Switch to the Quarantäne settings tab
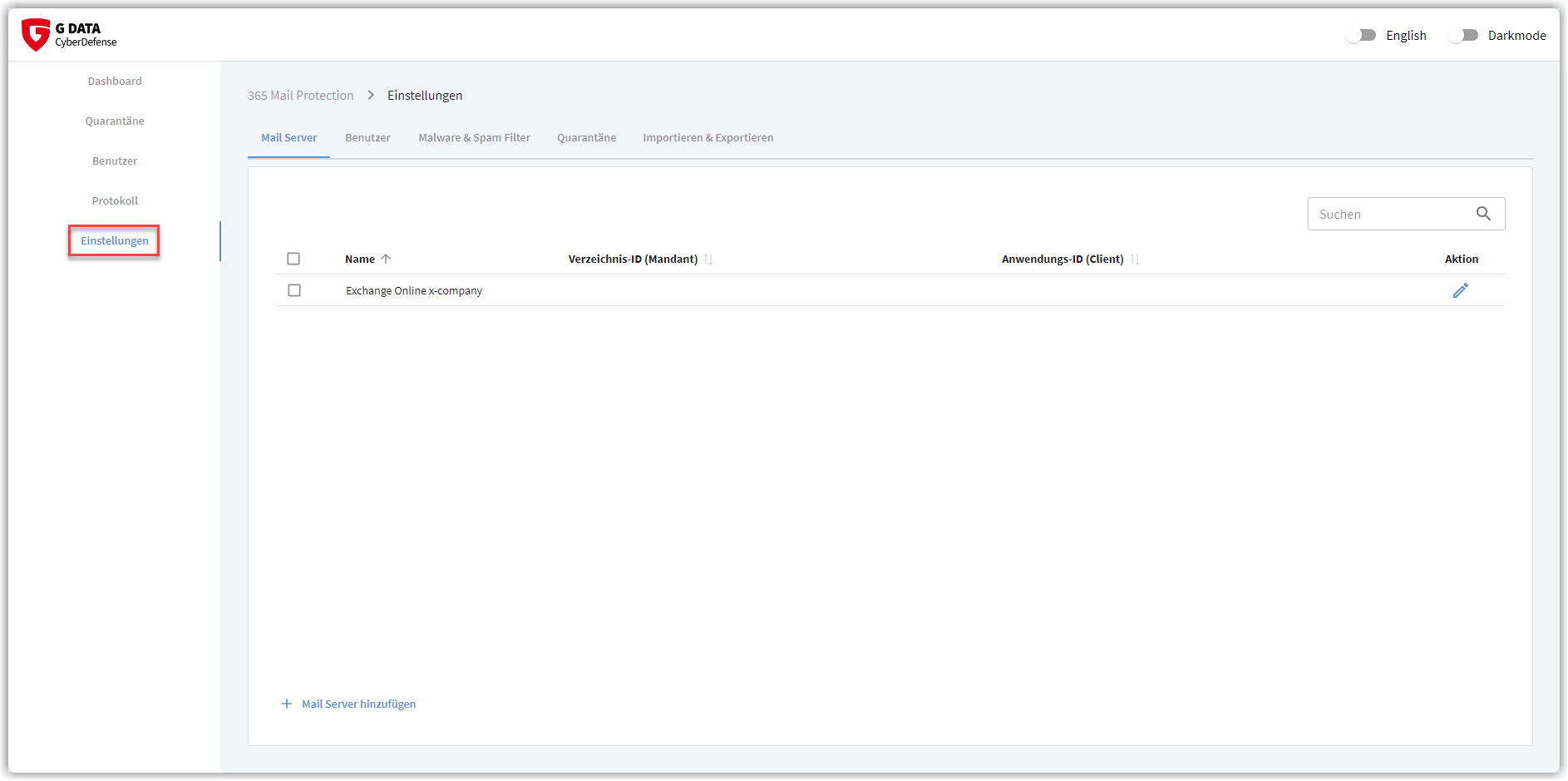The width and height of the screenshot is (1568, 781). (x=586, y=138)
